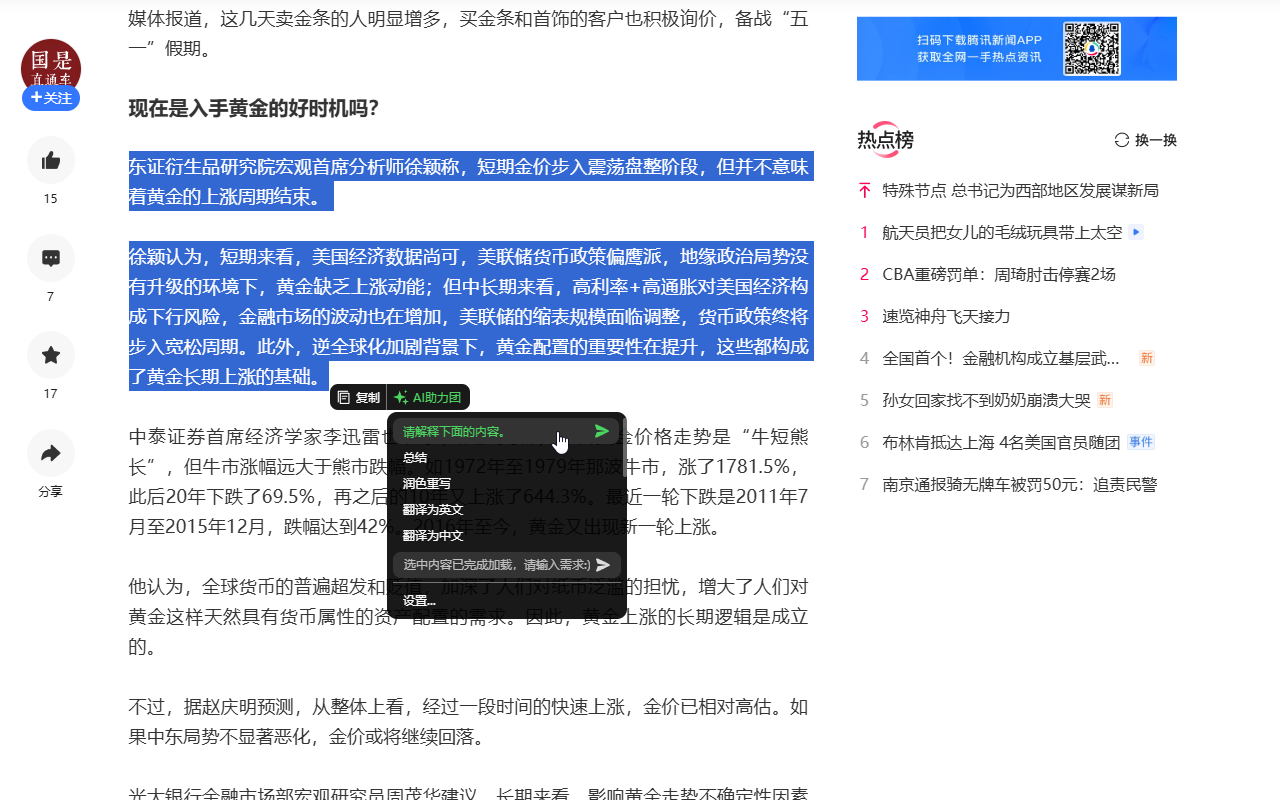Open the comments via the comment bubble icon
Viewport: 1280px width, 800px height.
(50, 258)
